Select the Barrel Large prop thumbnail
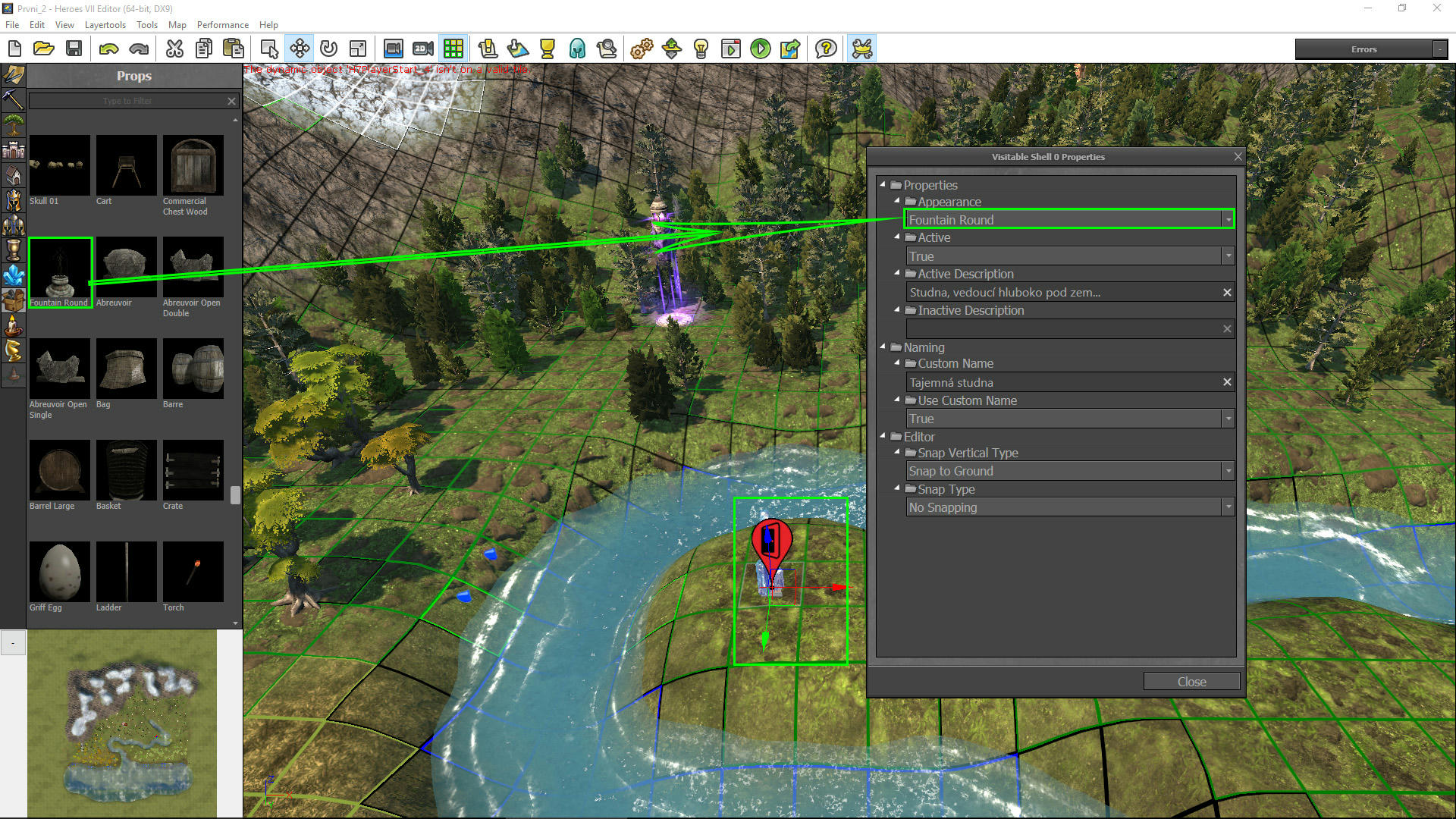Screen dimensions: 1456x819 pos(60,469)
